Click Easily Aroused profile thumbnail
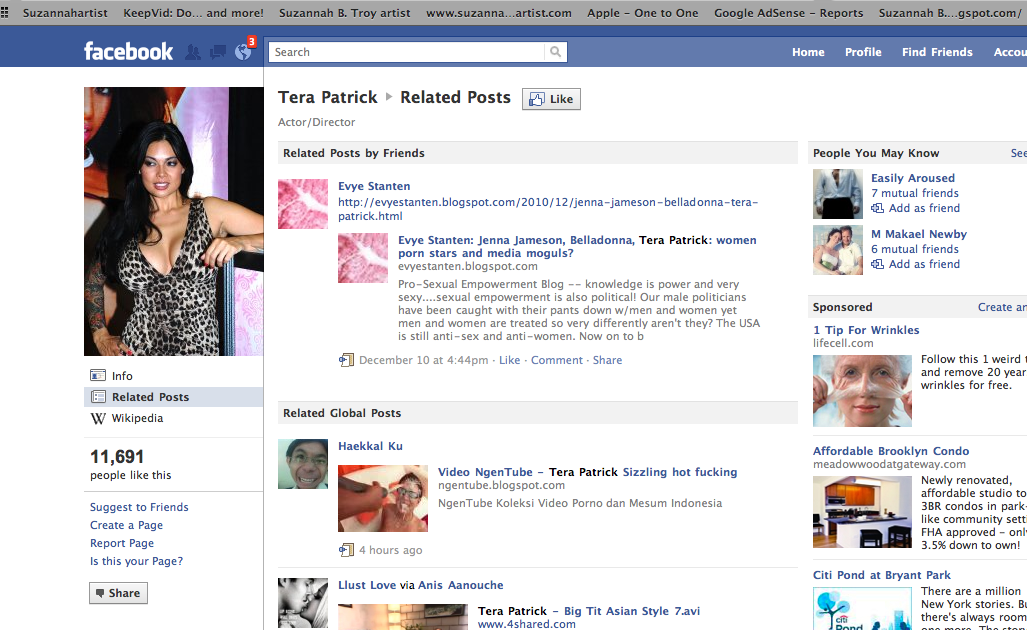Image resolution: width=1027 pixels, height=630 pixels. 838,194
